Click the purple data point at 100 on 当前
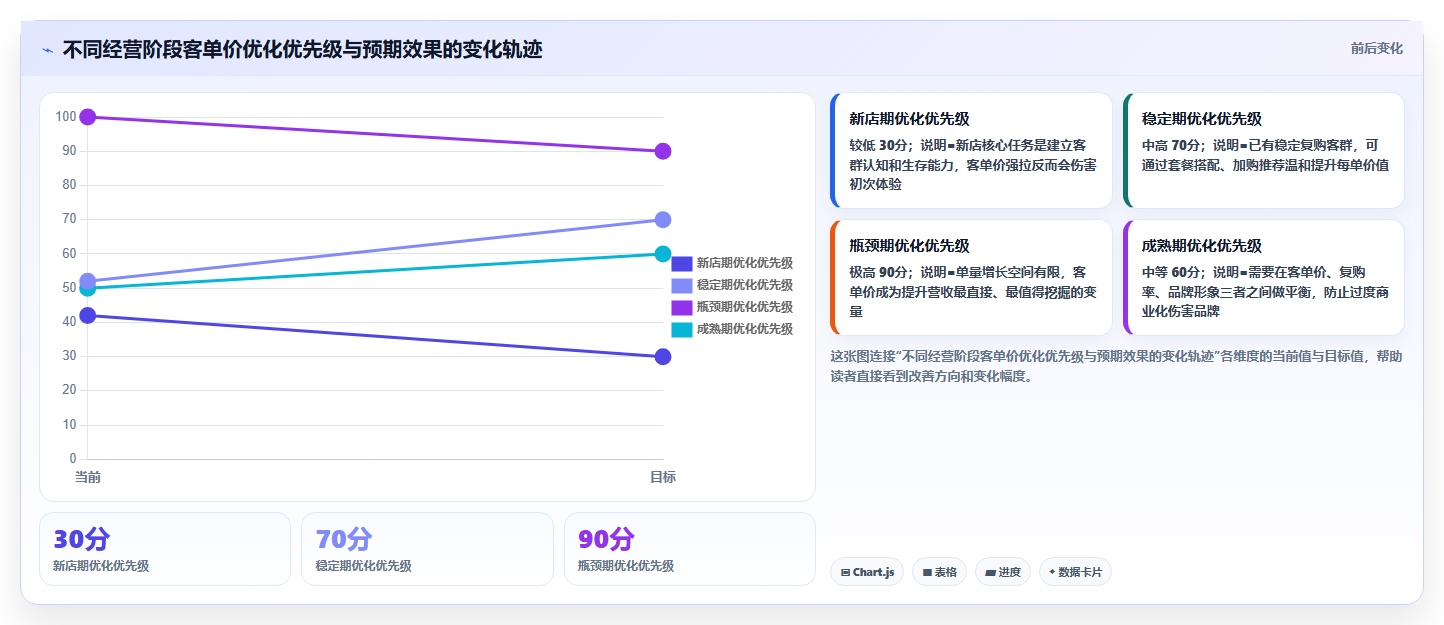 click(x=87, y=117)
